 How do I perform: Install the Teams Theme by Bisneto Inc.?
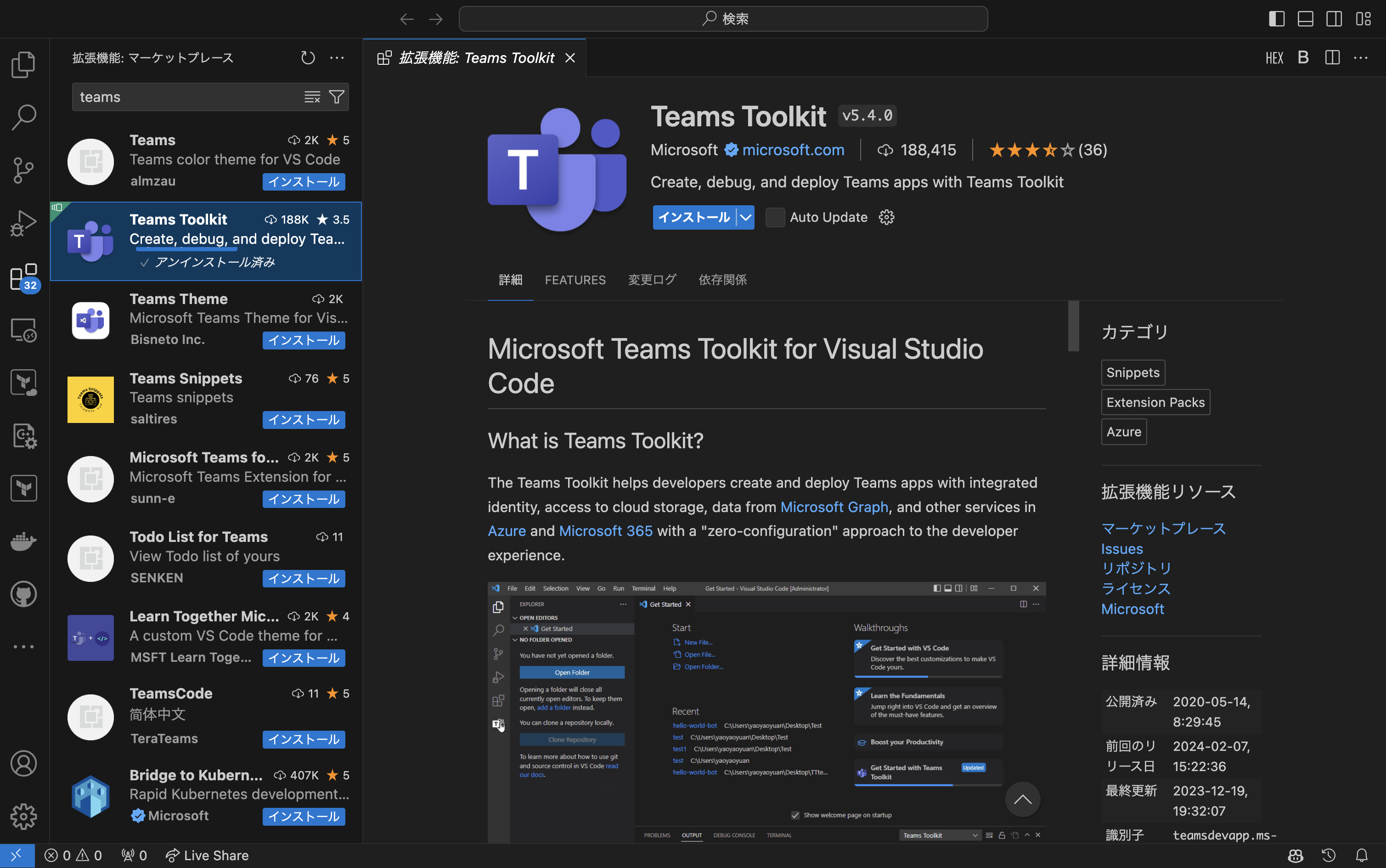(x=304, y=340)
